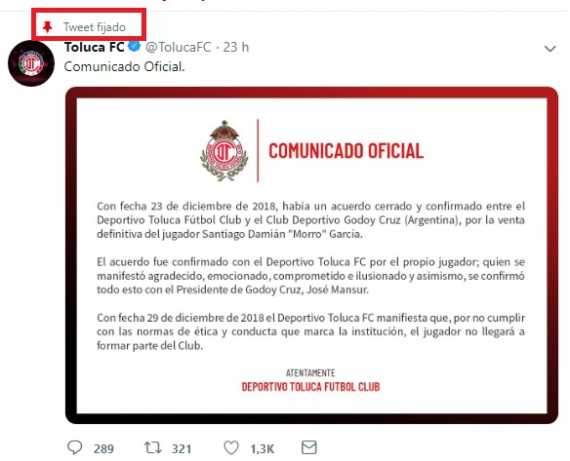The height and width of the screenshot is (461, 570).
Task: Click the Comunicado Oficial tweet text
Action: [x=124, y=67]
